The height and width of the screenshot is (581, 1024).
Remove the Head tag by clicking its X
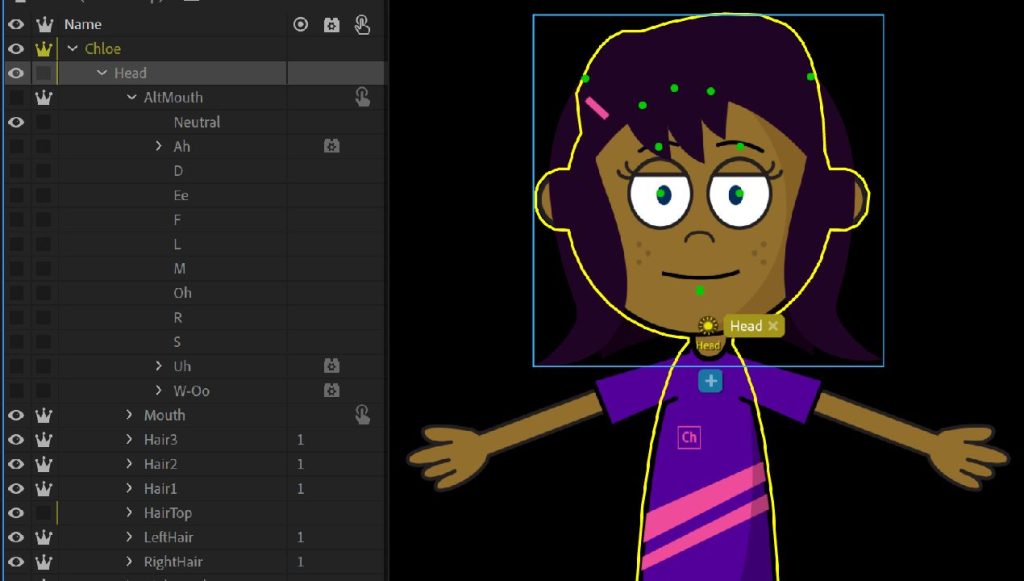(x=774, y=326)
